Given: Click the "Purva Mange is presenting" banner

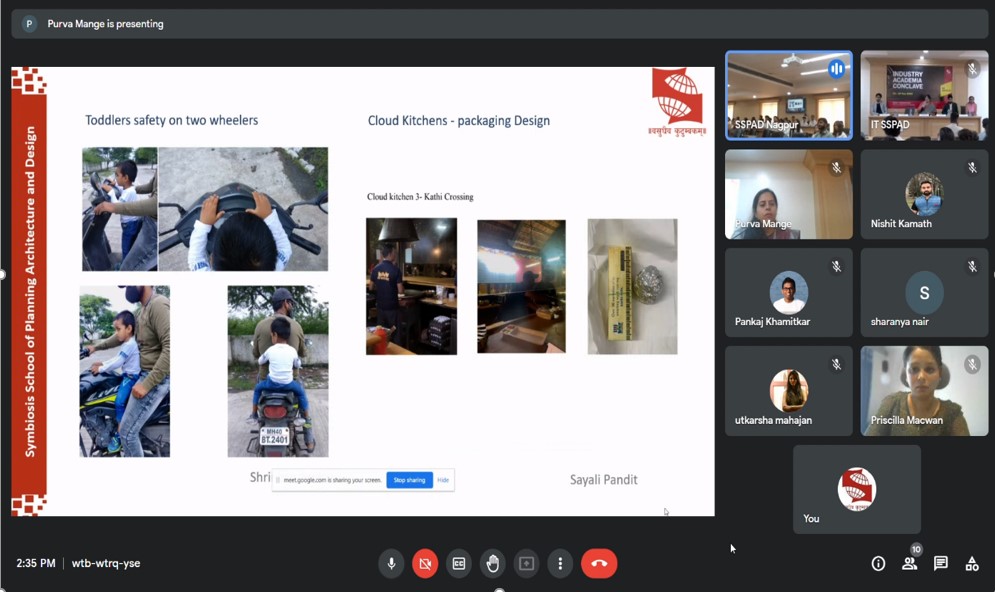Looking at the screenshot, I should [x=105, y=24].
